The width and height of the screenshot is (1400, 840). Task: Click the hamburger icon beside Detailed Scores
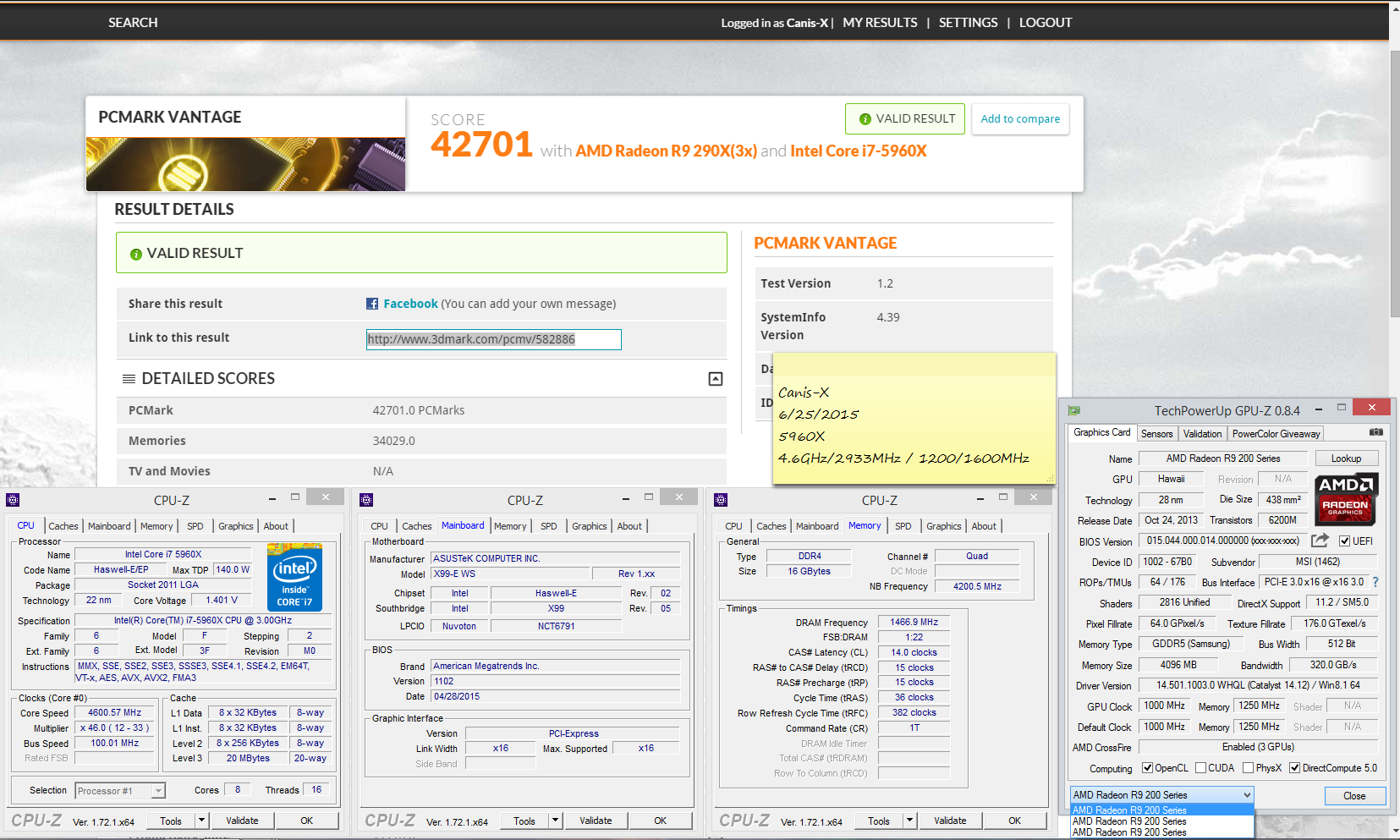tap(129, 379)
